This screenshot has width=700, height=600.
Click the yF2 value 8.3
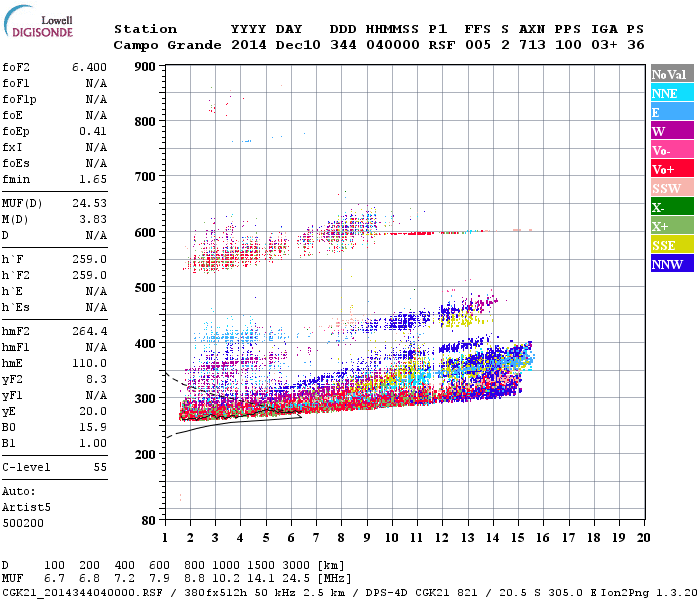[96, 379]
